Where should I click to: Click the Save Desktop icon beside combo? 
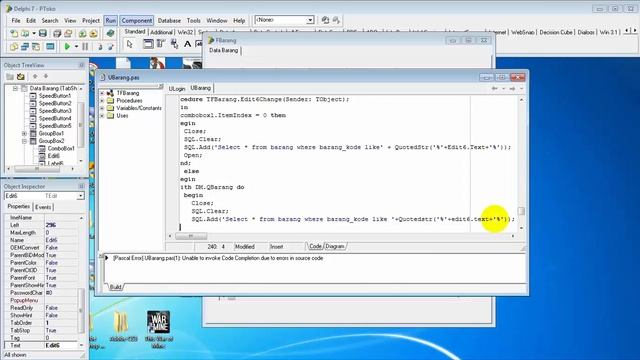click(x=325, y=20)
